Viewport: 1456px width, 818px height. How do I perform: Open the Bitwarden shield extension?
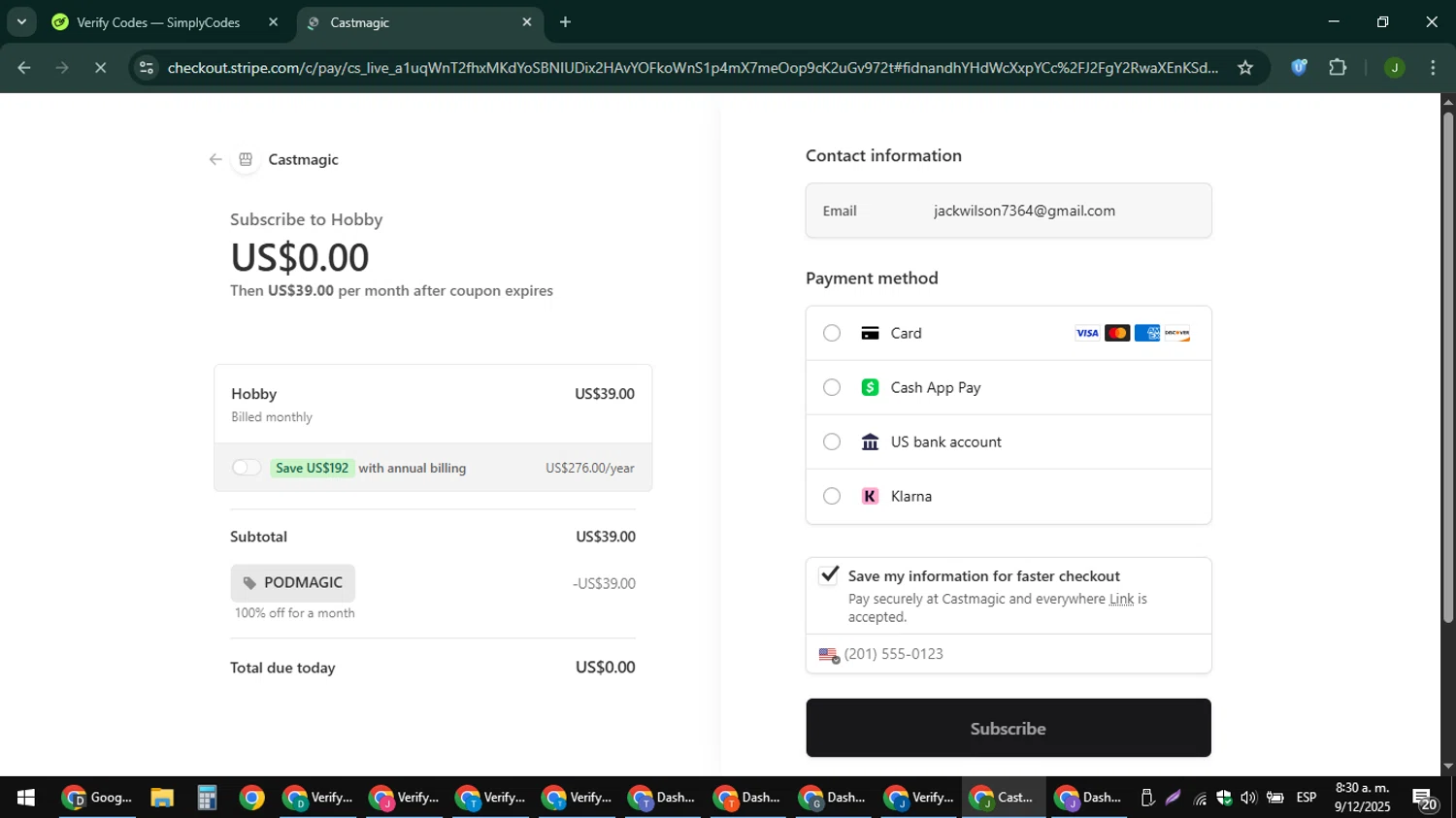click(x=1299, y=67)
